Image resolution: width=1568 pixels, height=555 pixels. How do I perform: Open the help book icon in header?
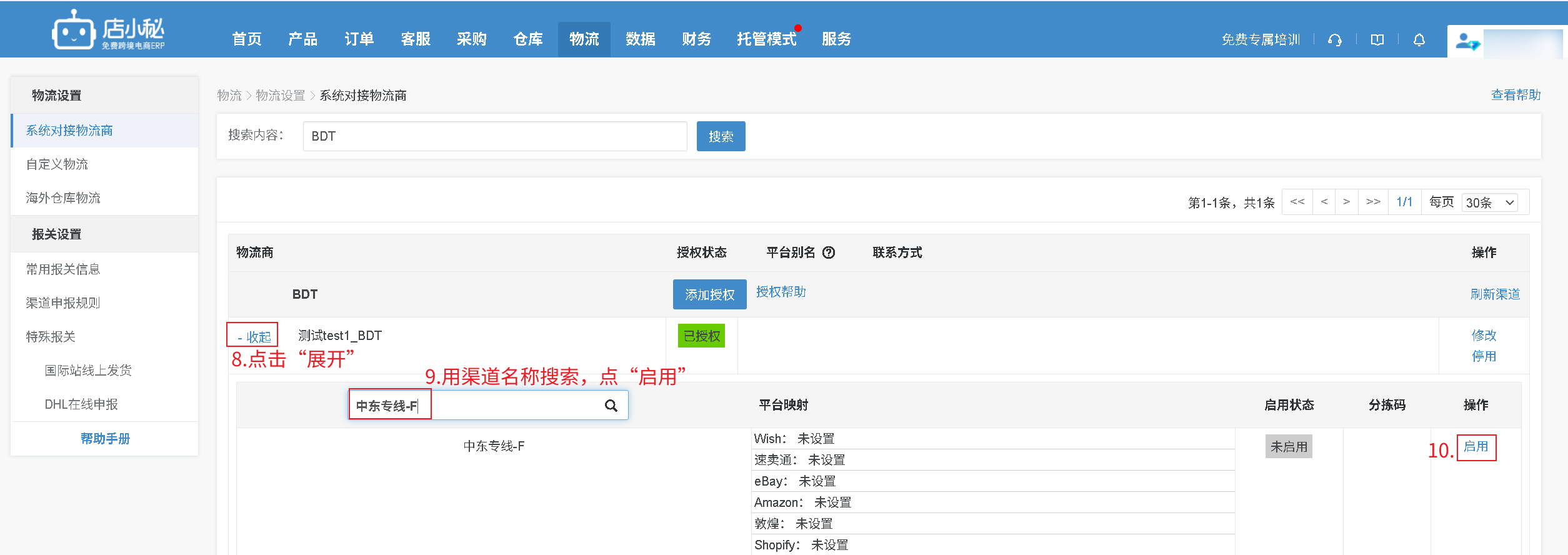1377,40
